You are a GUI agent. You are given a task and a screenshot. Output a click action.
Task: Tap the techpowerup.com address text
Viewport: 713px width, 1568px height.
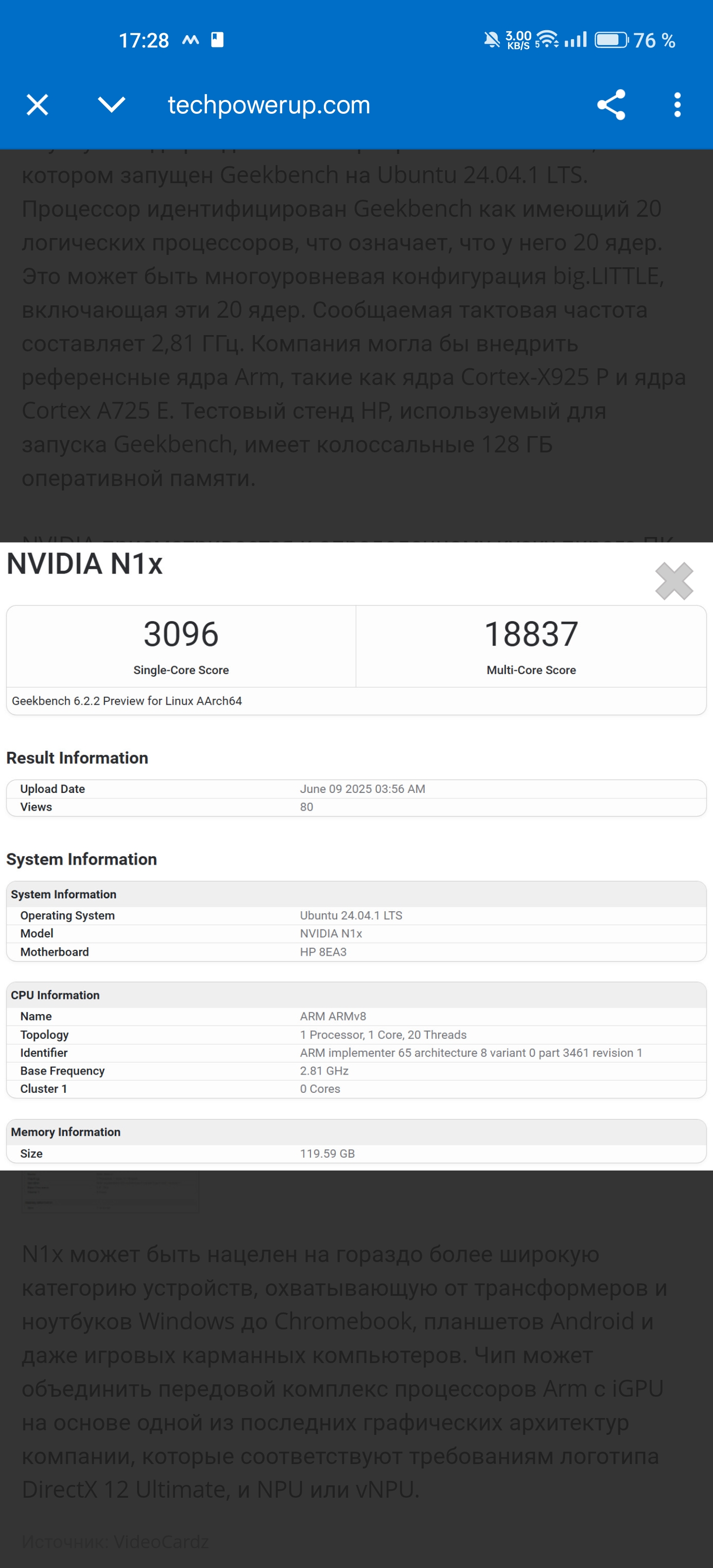click(x=268, y=105)
